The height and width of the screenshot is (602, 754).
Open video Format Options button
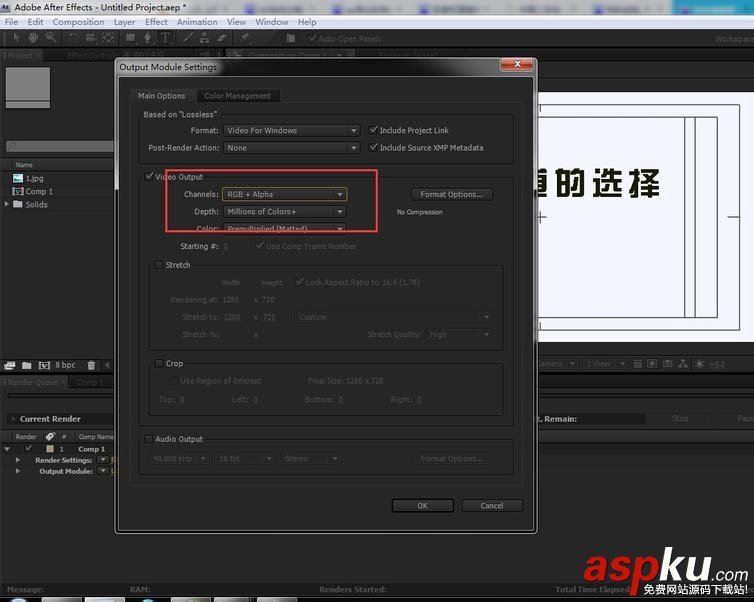tap(451, 194)
